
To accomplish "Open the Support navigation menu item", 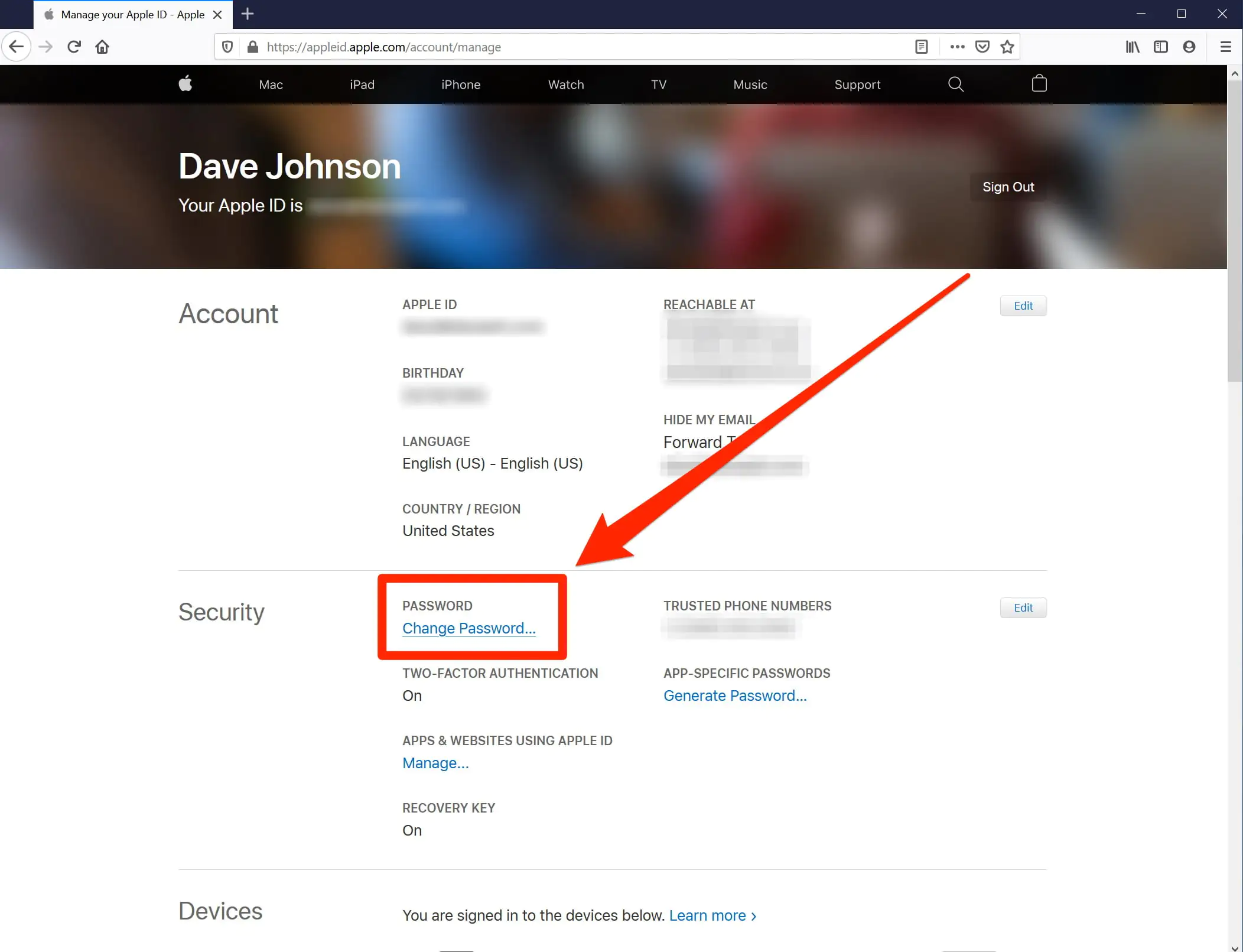I will coord(857,85).
